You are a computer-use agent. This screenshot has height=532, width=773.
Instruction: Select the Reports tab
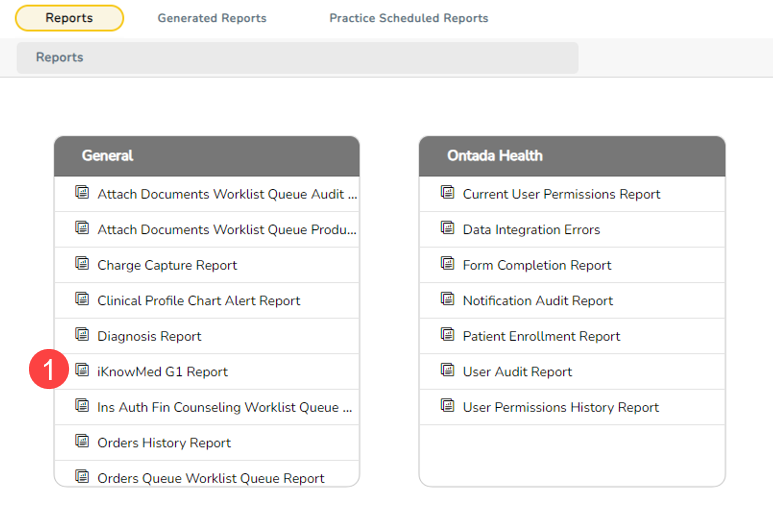click(x=69, y=18)
